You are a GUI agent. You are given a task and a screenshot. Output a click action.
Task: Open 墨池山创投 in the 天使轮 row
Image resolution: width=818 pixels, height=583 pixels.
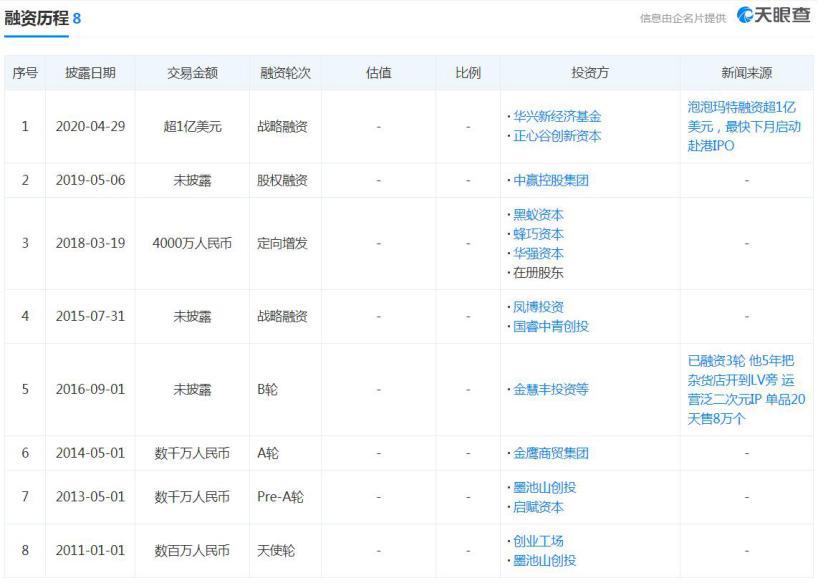(x=545, y=561)
